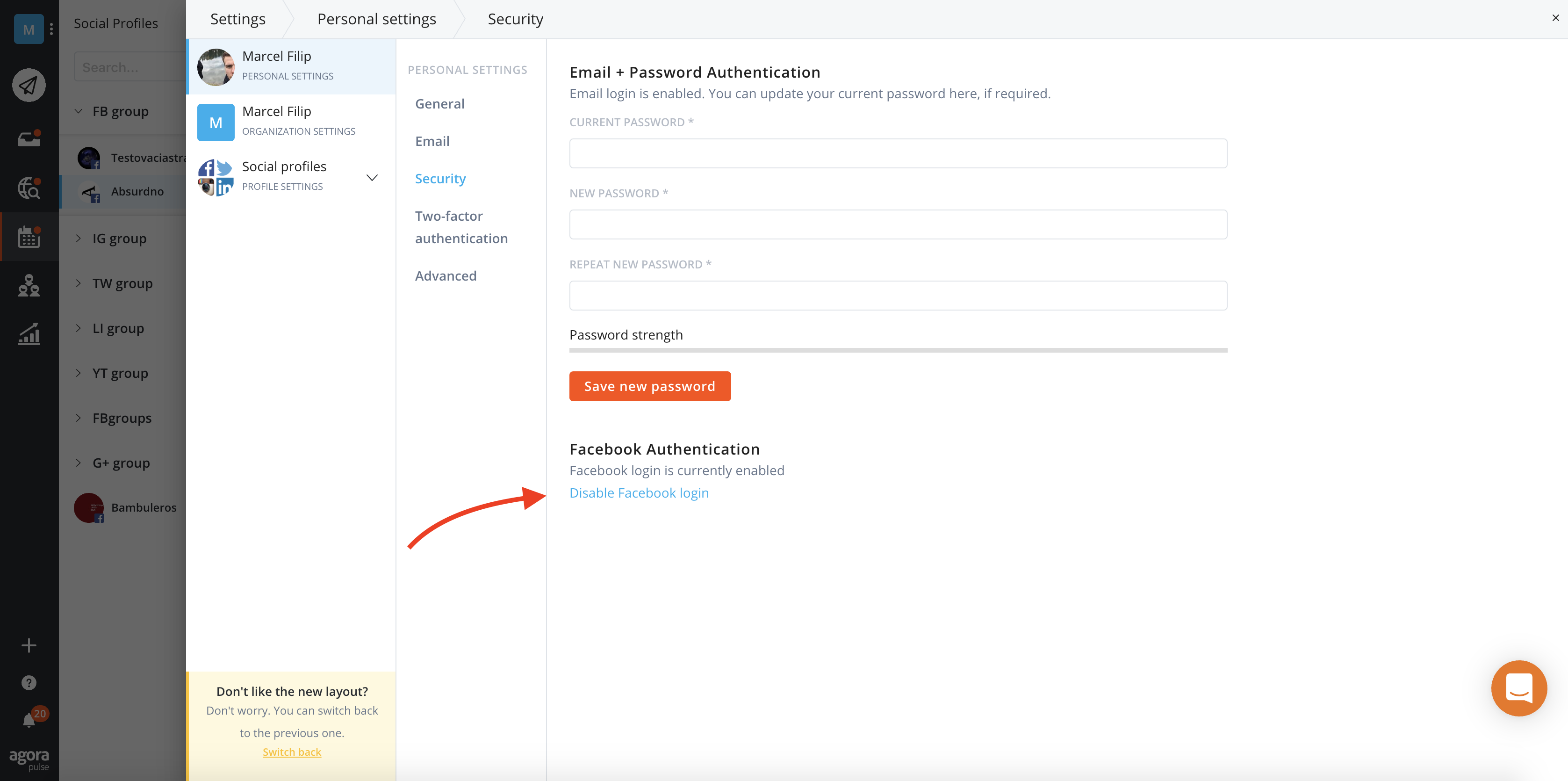
Task: Open the publishing paper-plane icon in sidebar
Action: pos(29,85)
